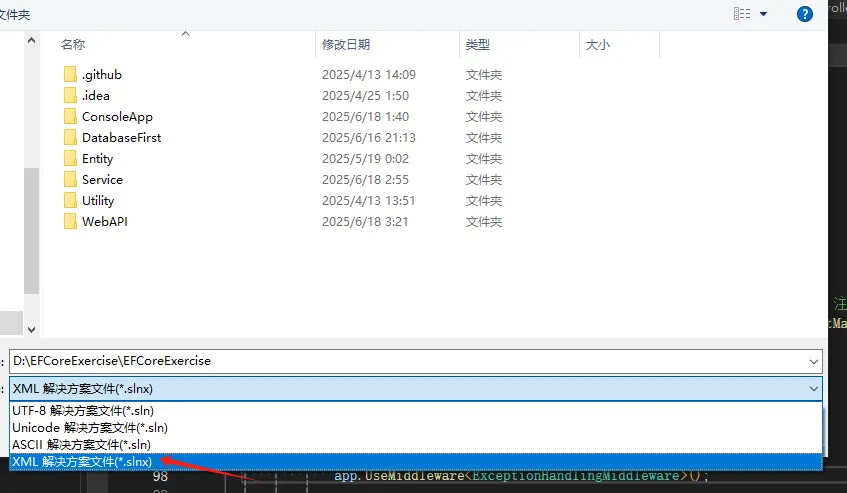Select the DatabaseFirst folder icon

click(70, 138)
